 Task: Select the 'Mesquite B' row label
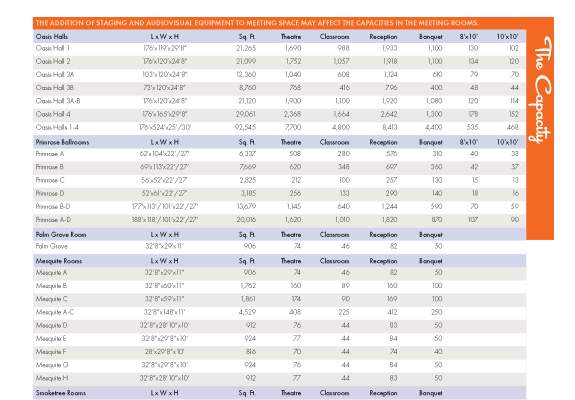(51, 286)
